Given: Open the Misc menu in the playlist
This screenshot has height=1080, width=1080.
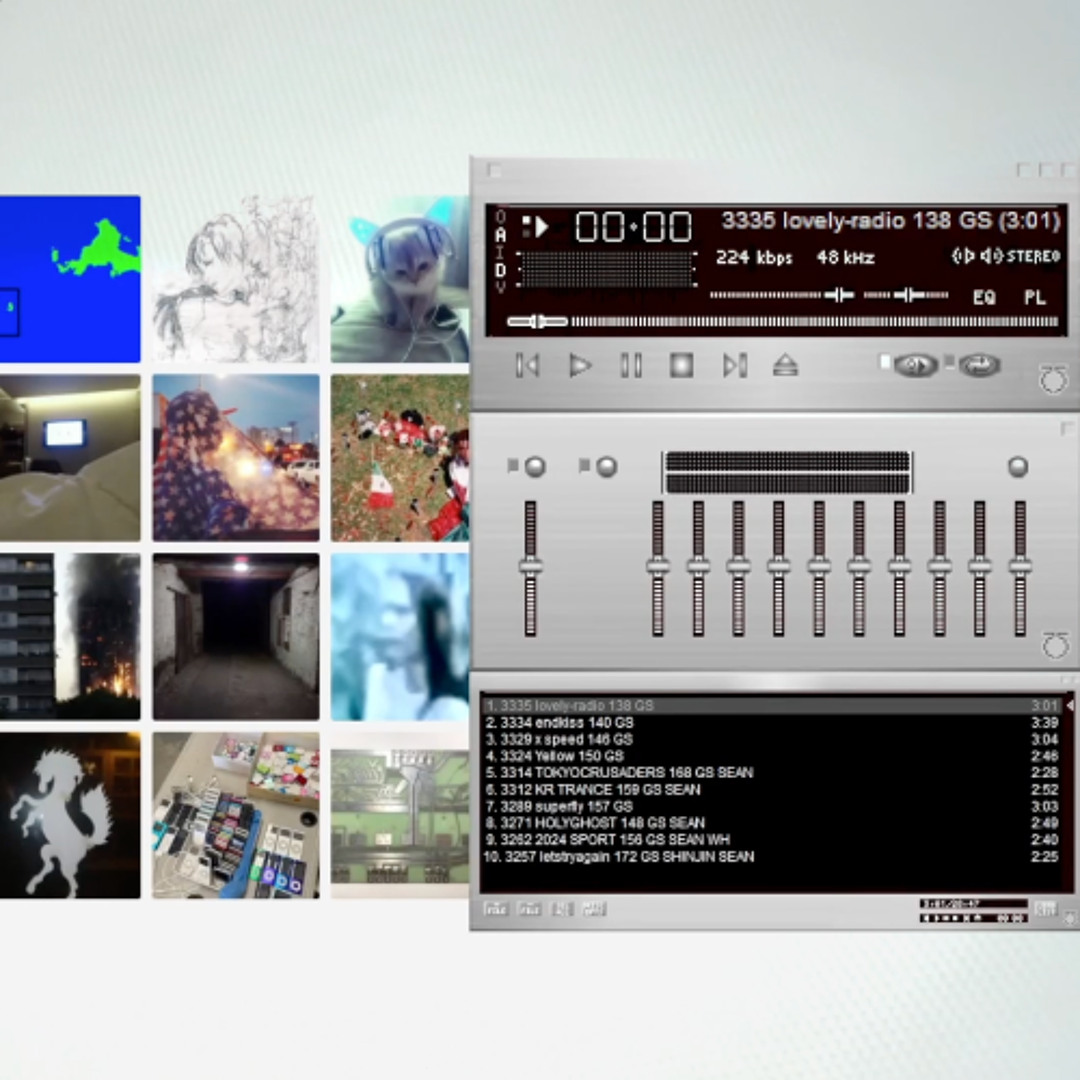Looking at the screenshot, I should tap(594, 909).
